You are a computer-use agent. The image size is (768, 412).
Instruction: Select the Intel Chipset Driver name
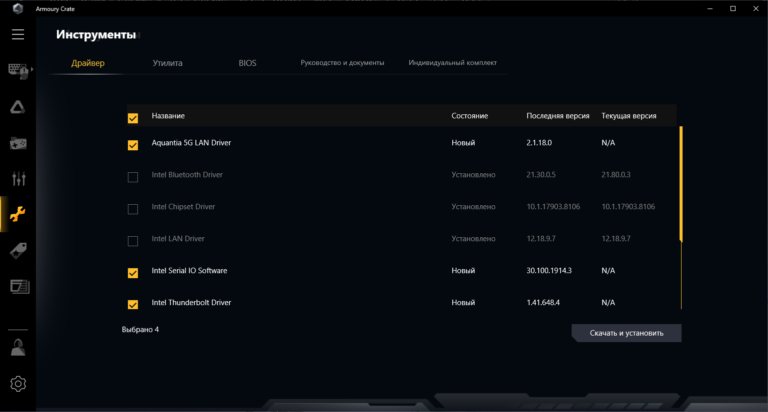(183, 207)
